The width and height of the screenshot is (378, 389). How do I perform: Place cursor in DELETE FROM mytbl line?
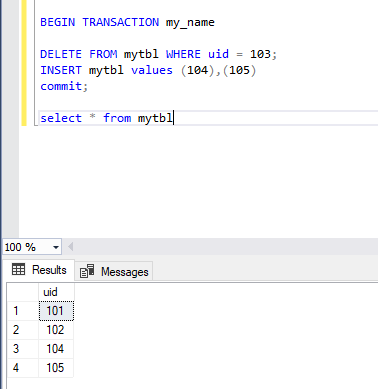click(x=158, y=54)
